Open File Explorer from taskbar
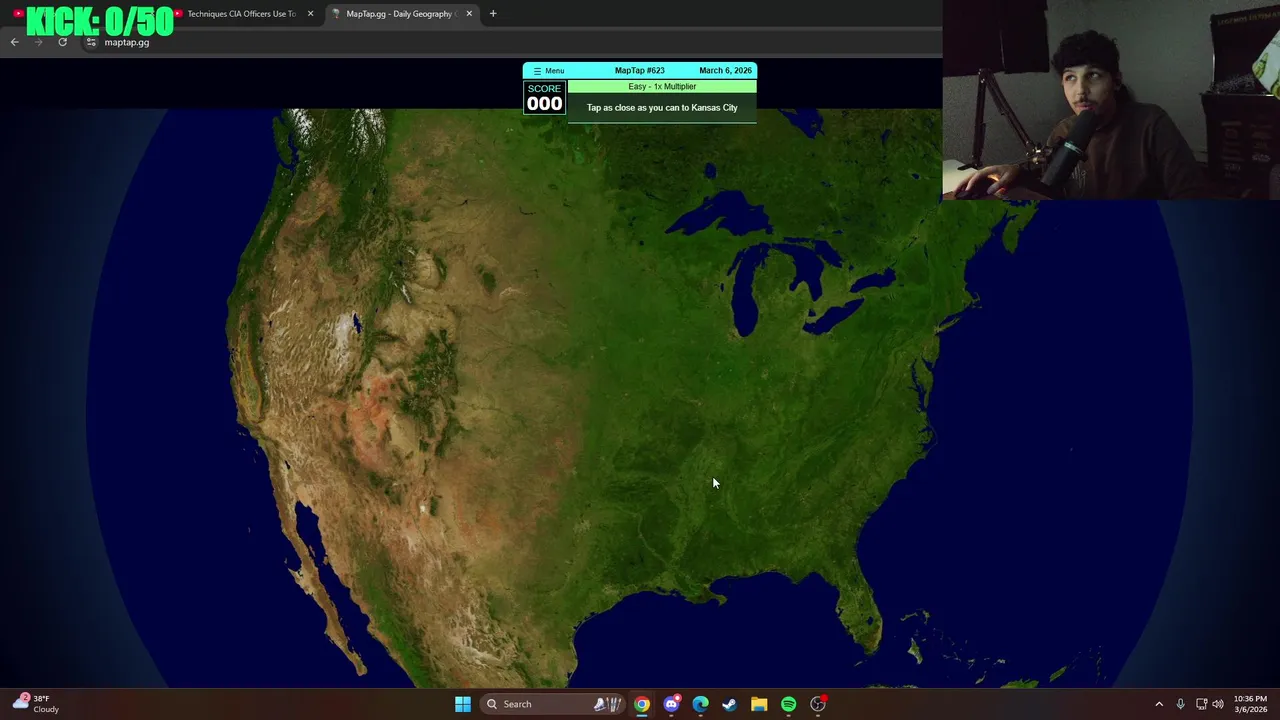This screenshot has height=720, width=1280. [x=759, y=704]
